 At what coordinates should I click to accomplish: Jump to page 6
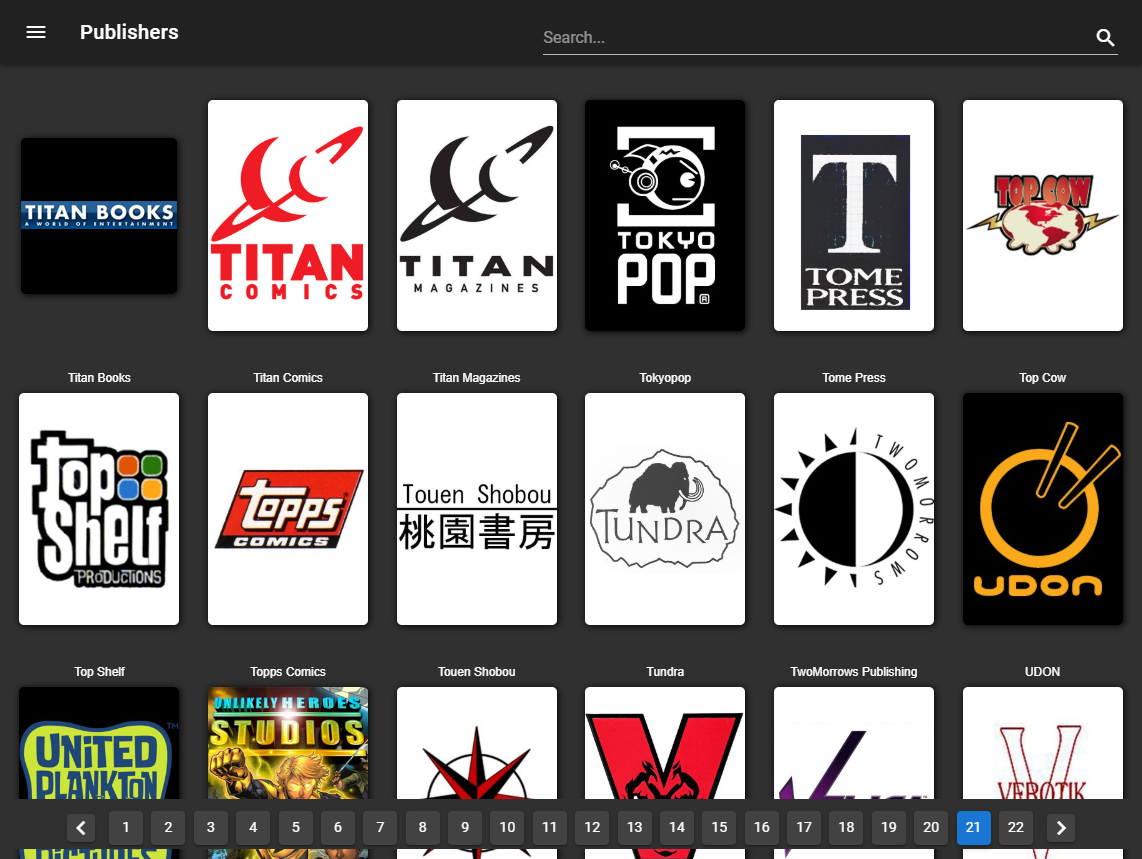[x=338, y=828]
